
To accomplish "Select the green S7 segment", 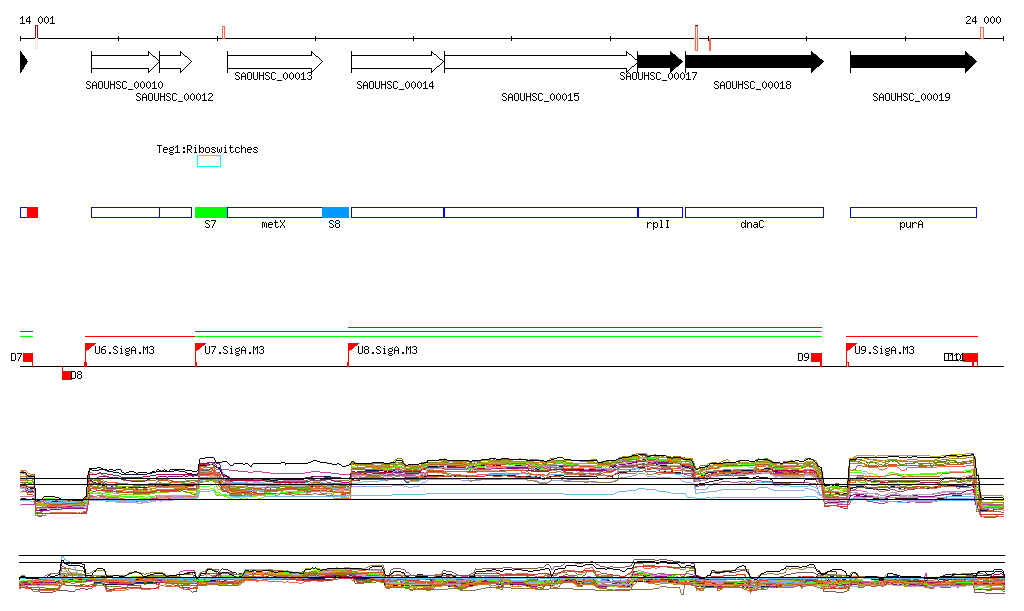I will (x=211, y=212).
